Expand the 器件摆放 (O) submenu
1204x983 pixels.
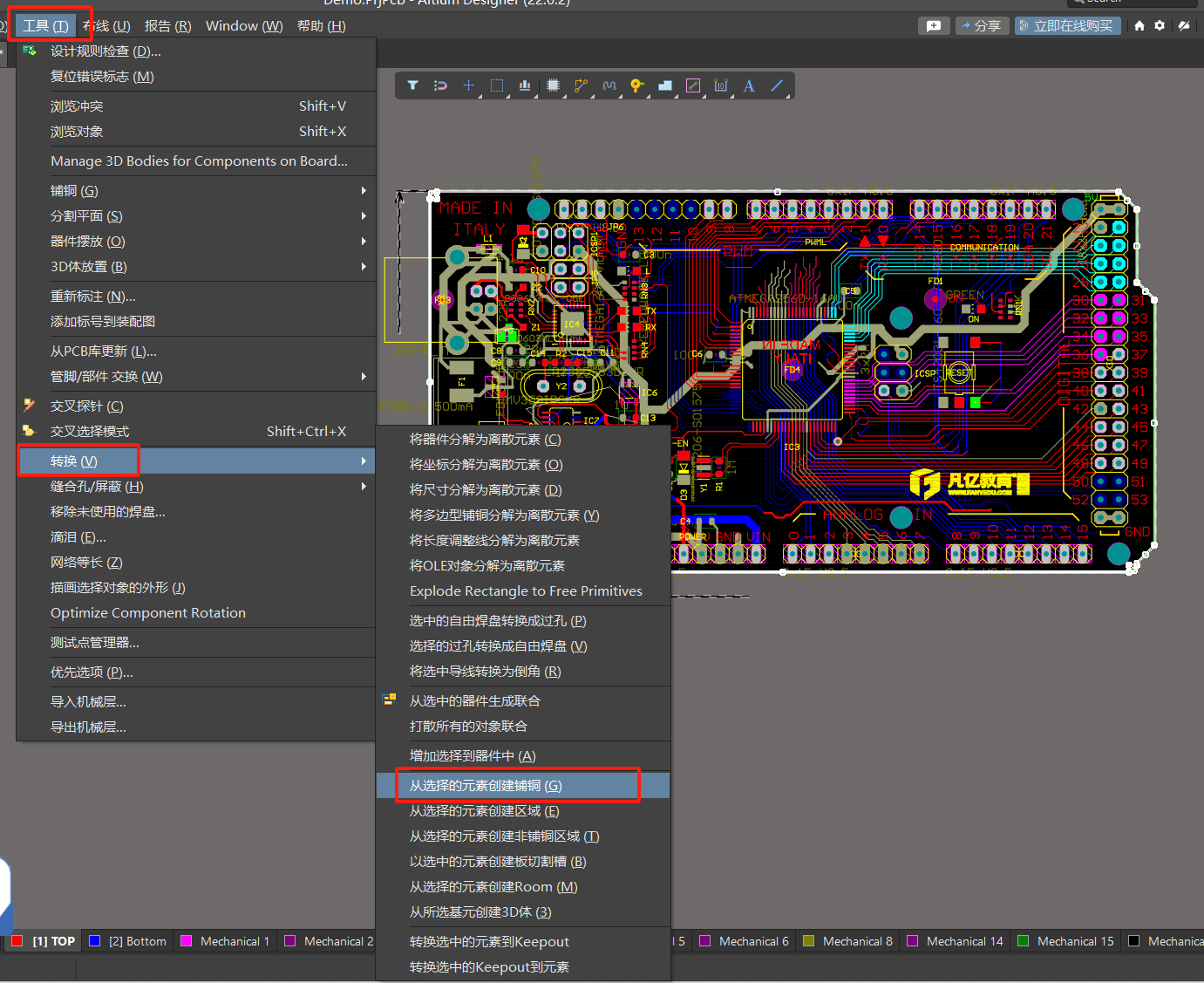click(196, 242)
